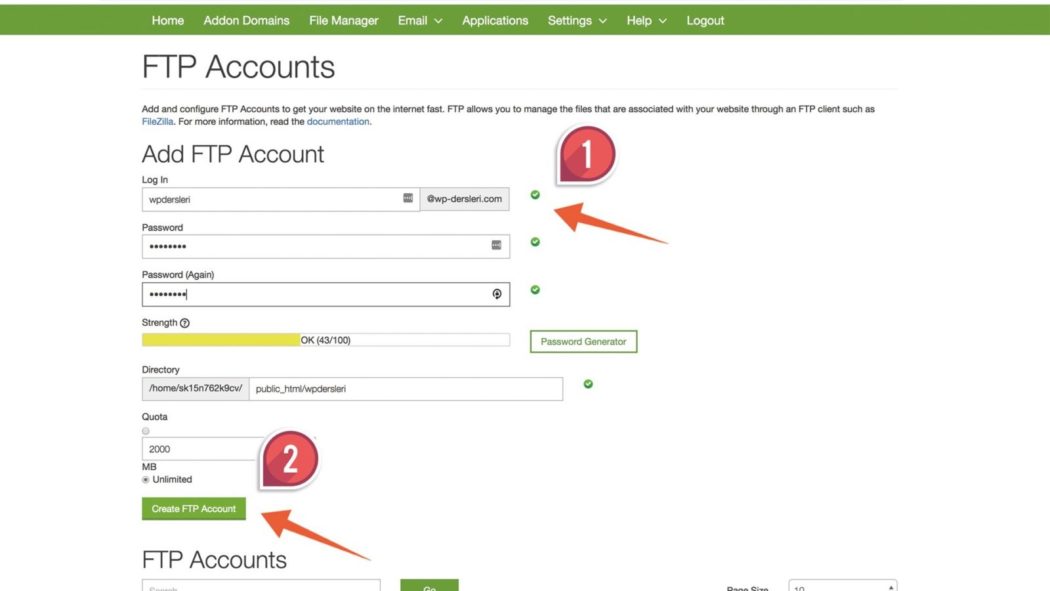Click the password manager icon in Log In field
The height and width of the screenshot is (591, 1050).
408,199
